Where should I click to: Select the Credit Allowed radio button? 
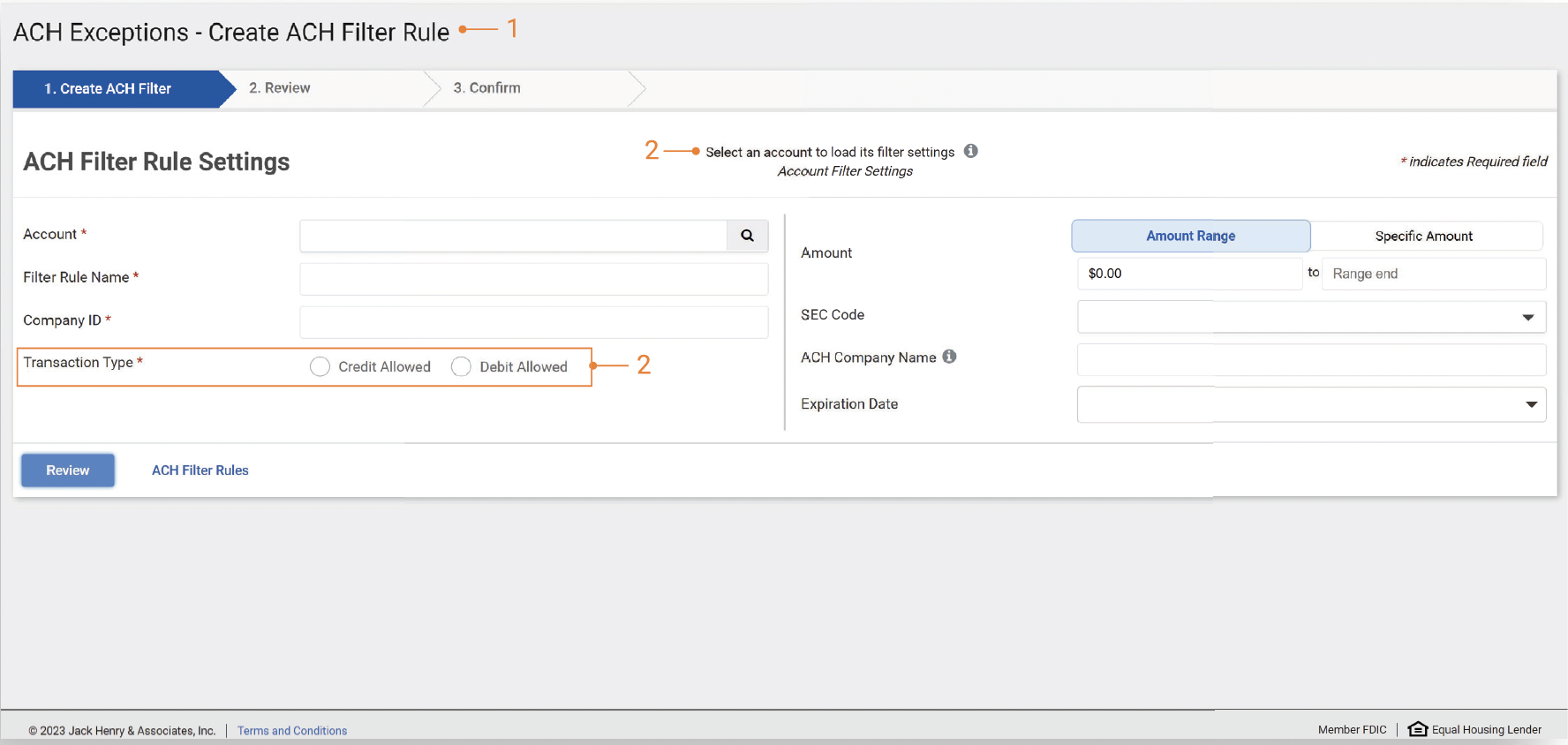coord(320,367)
